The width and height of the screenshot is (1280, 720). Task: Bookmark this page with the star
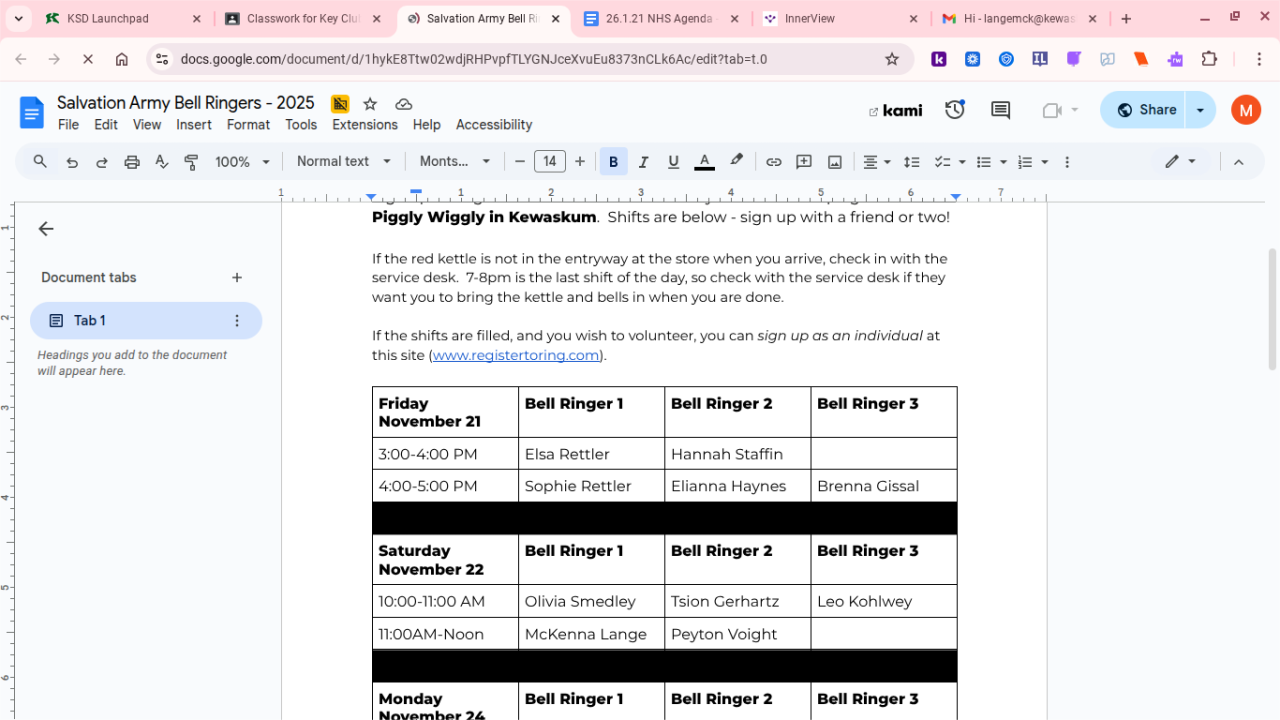pos(892,59)
